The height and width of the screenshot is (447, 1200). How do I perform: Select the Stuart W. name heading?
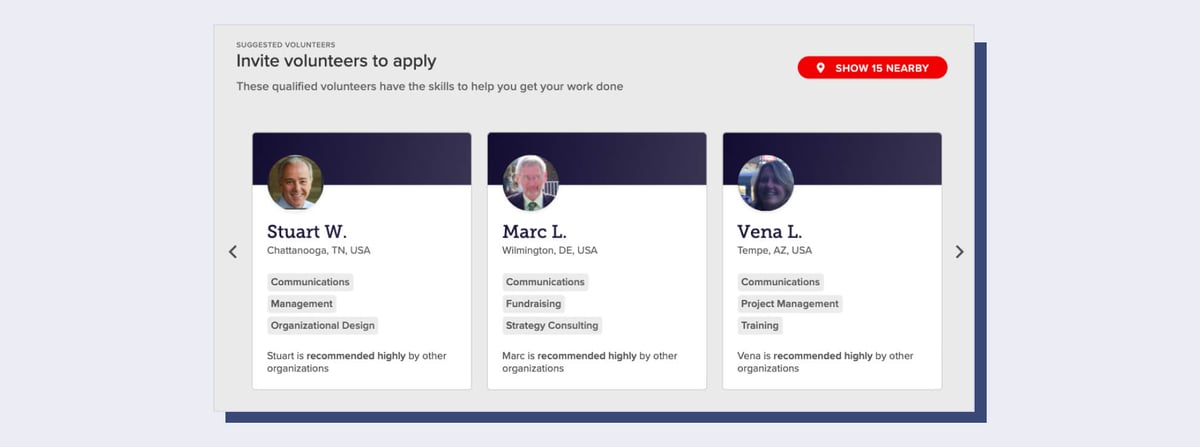click(x=307, y=231)
